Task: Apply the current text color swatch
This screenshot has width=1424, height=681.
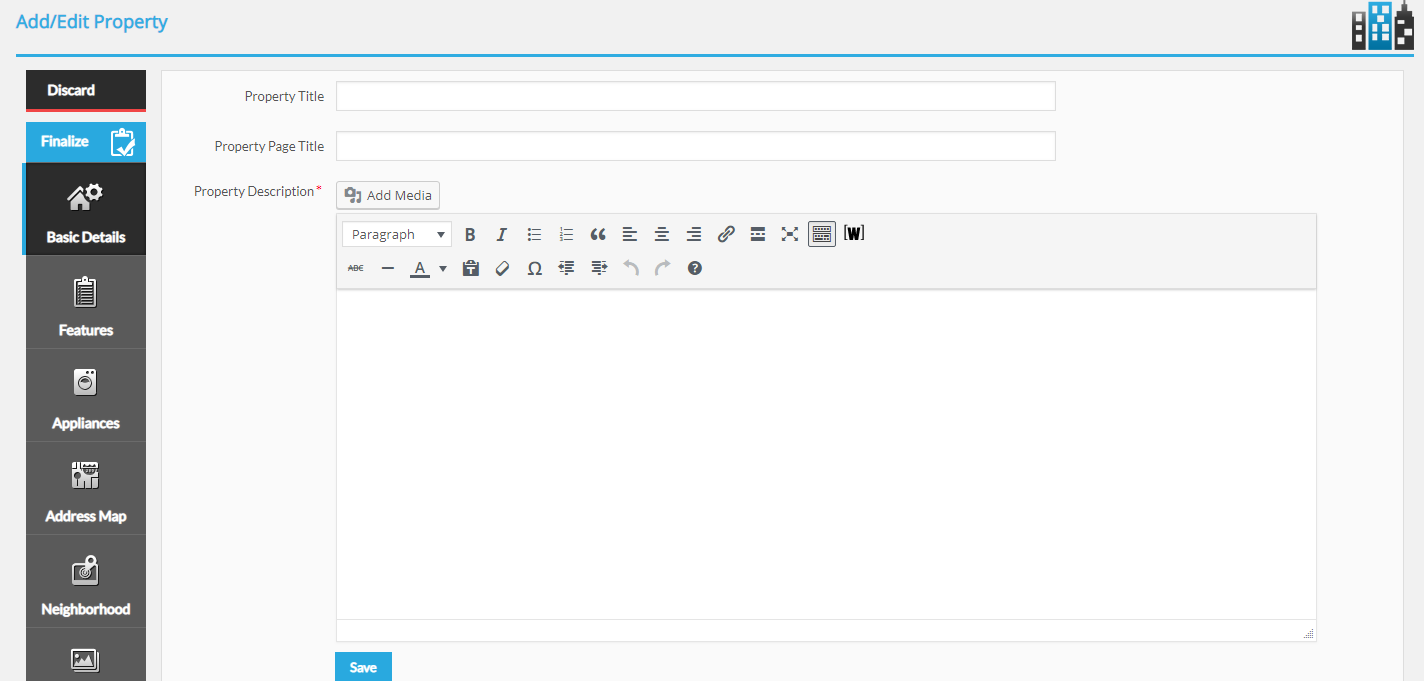Action: 420,268
